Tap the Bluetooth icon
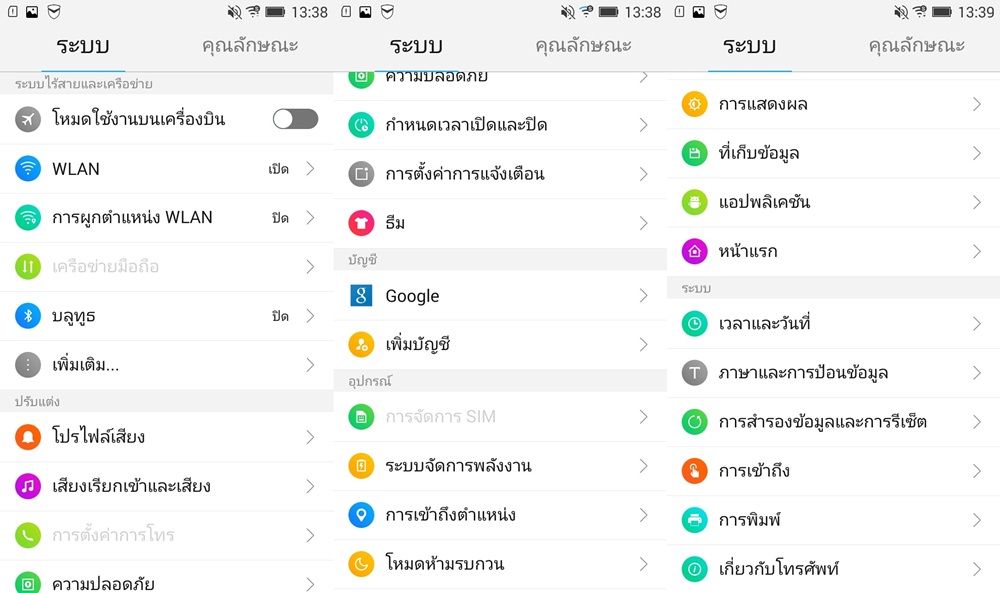The height and width of the screenshot is (593, 1000). [x=28, y=316]
